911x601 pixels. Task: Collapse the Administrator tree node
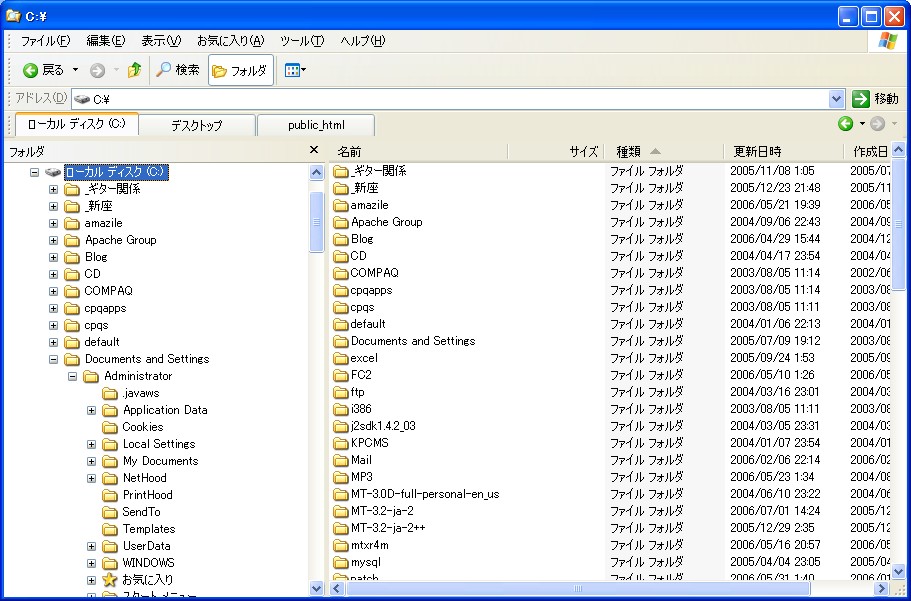point(73,376)
